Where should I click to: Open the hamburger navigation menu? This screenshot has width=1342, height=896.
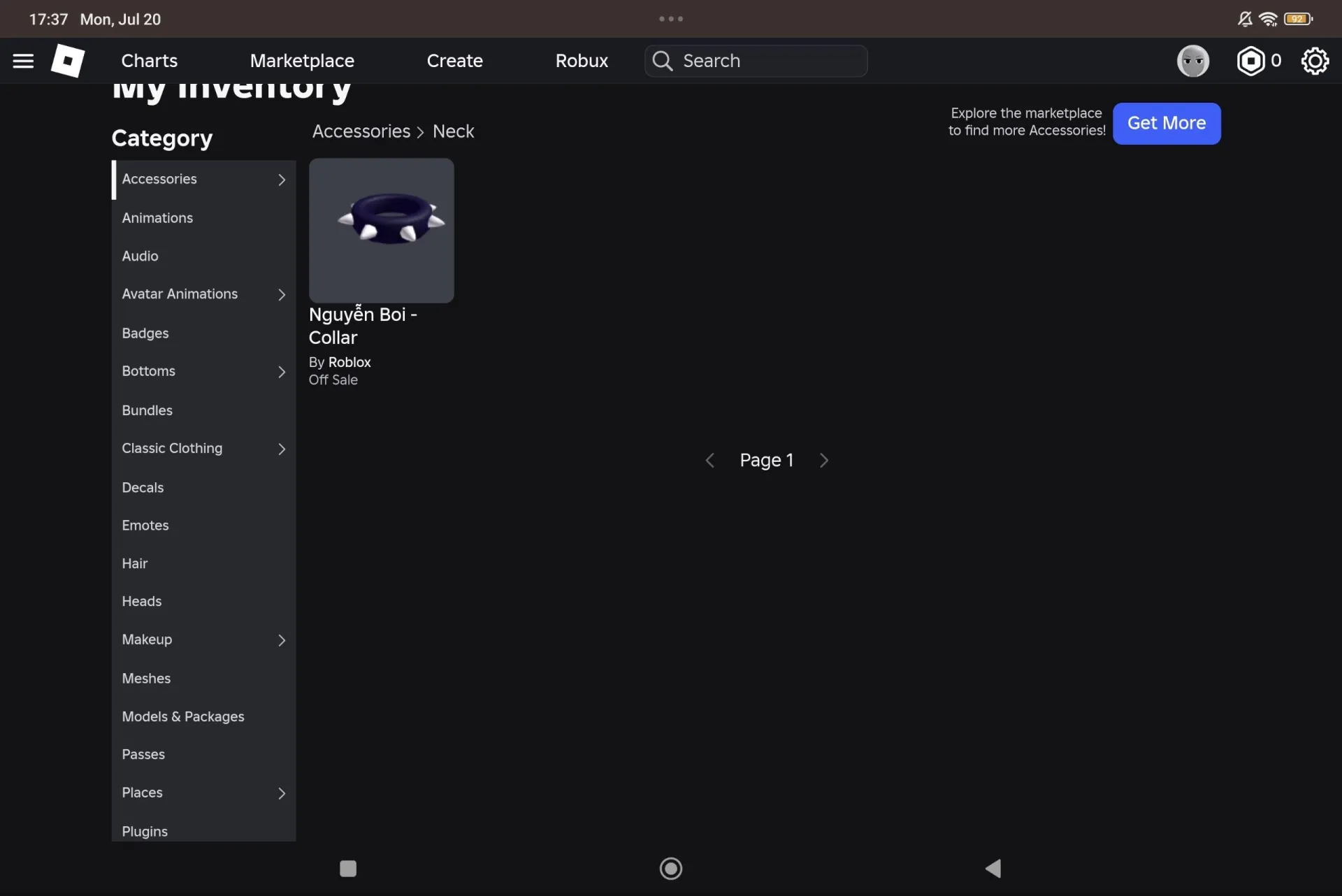[x=23, y=61]
